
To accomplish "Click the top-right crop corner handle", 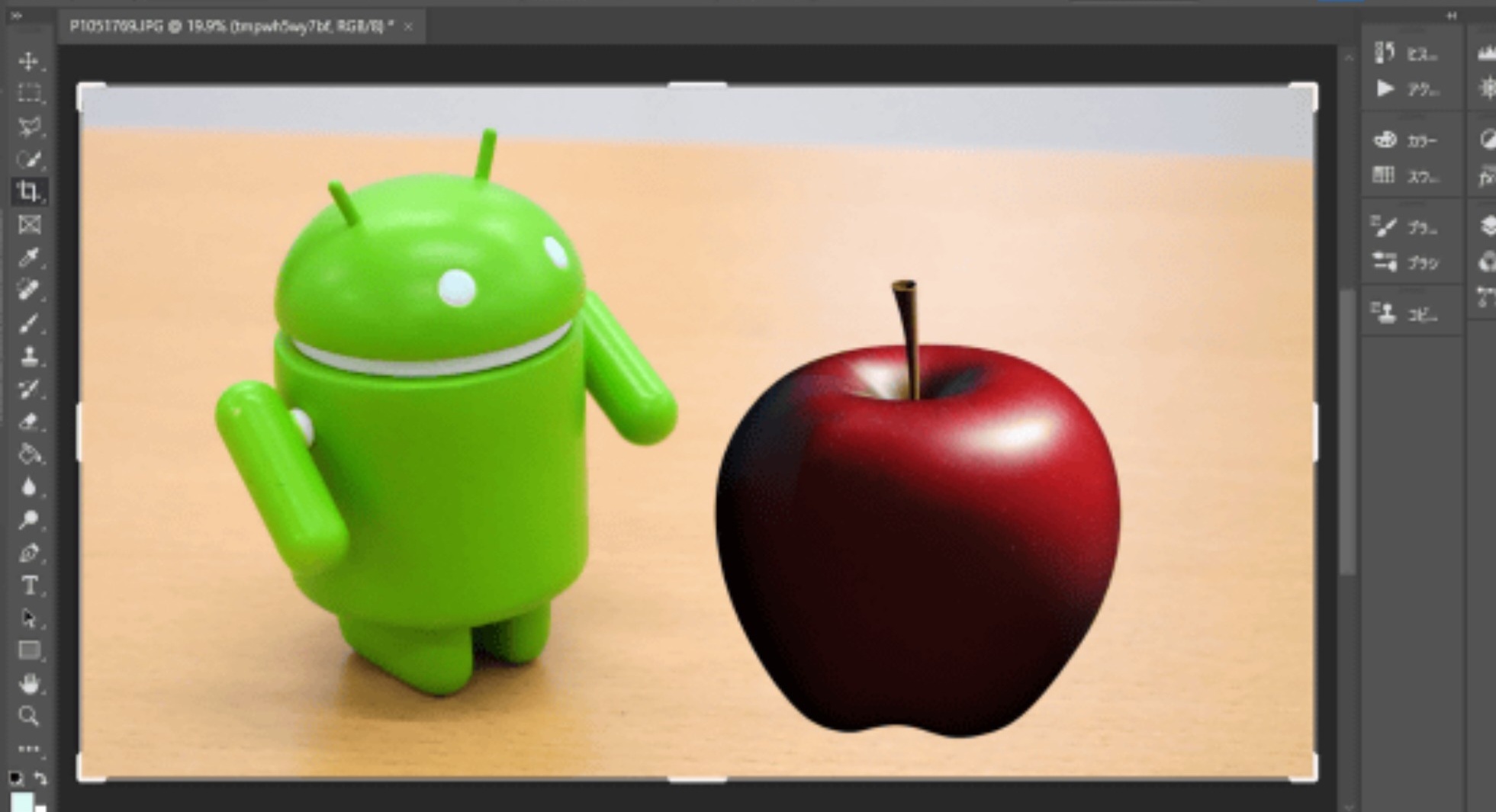I will pyautogui.click(x=1303, y=96).
